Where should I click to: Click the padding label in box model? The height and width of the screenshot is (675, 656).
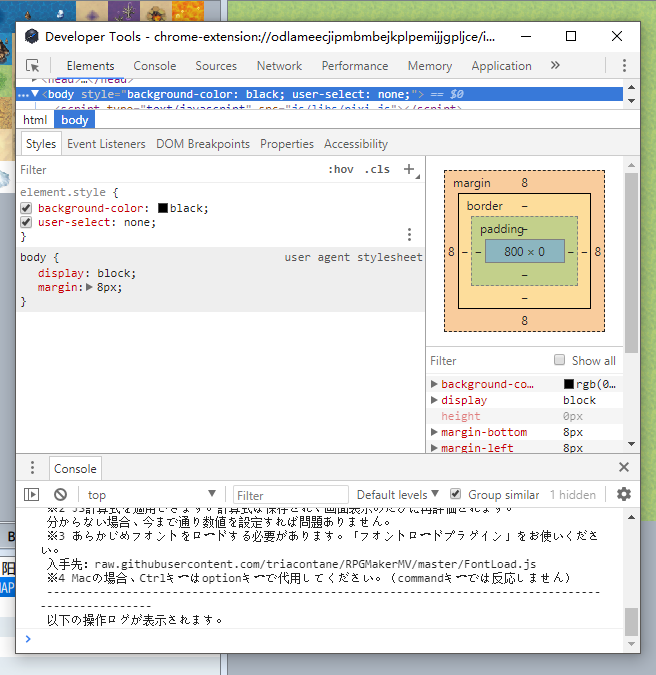(x=502, y=229)
